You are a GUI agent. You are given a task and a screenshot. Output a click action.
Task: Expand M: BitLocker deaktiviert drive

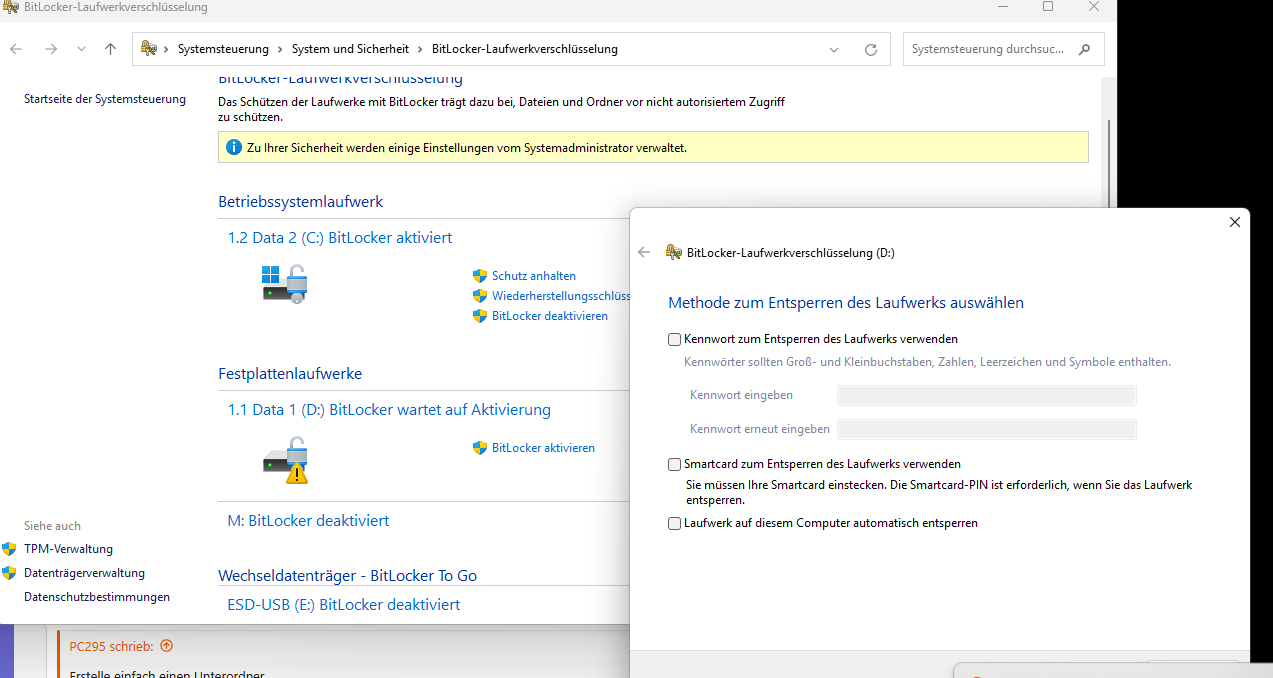309,521
